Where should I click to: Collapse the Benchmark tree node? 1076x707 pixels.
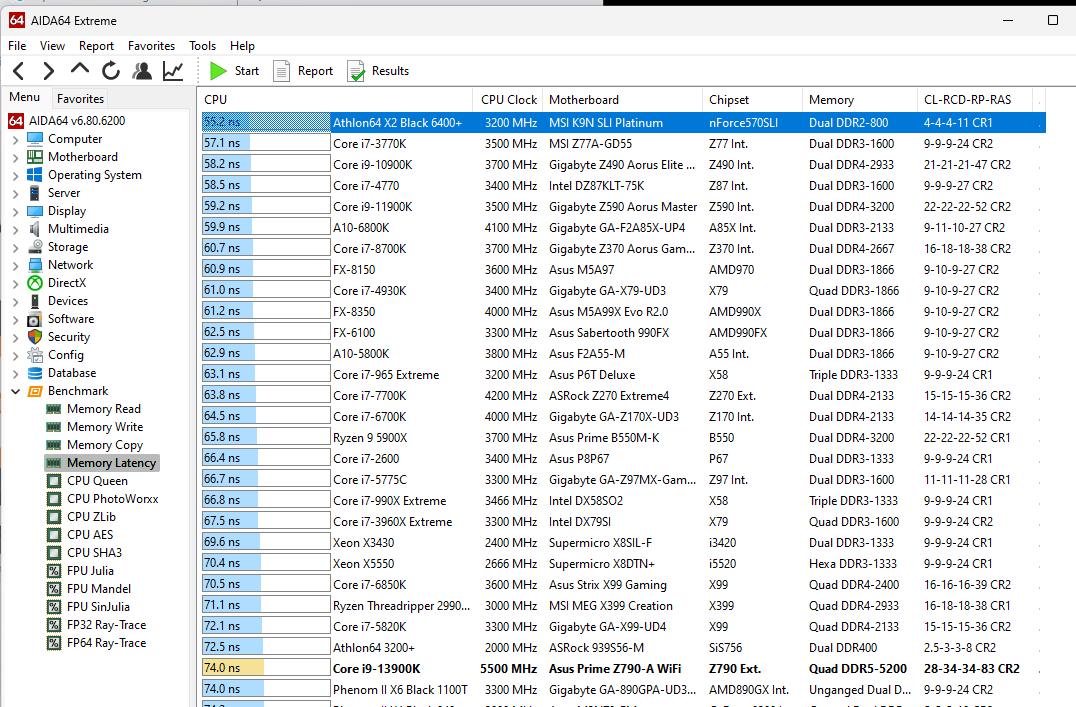(x=15, y=391)
